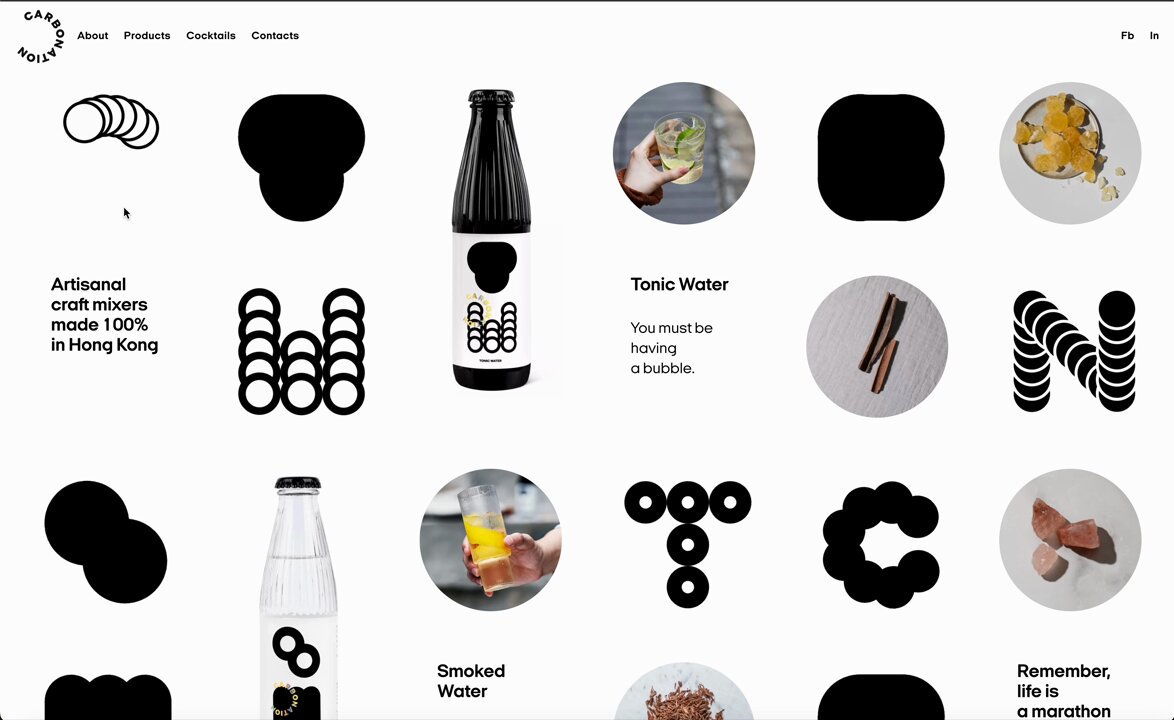Screen dimensions: 1174x720
Task: Open the Contacts page
Action: [x=275, y=35]
